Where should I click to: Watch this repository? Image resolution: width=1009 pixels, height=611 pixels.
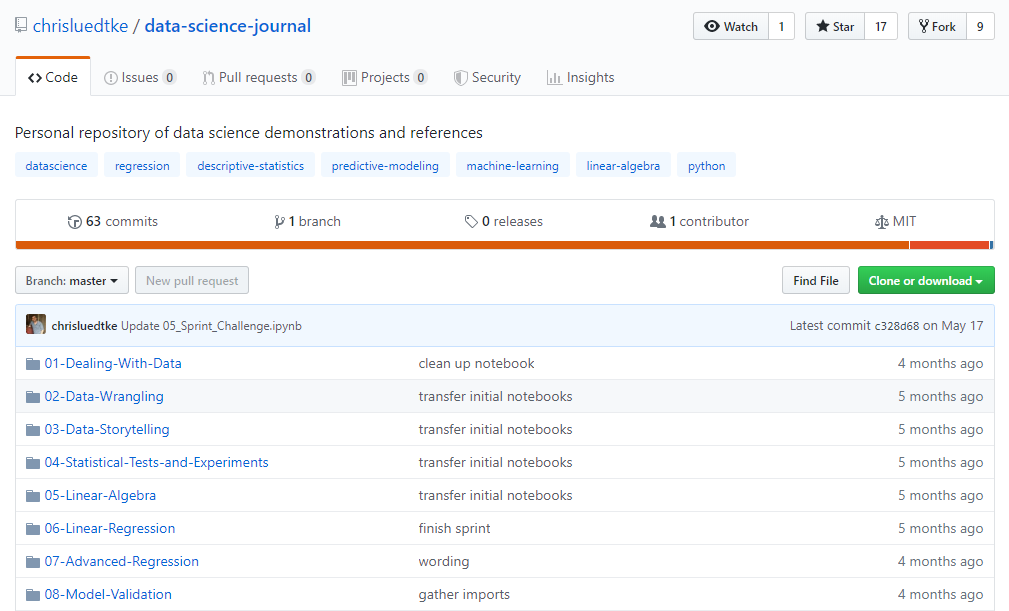(x=731, y=27)
